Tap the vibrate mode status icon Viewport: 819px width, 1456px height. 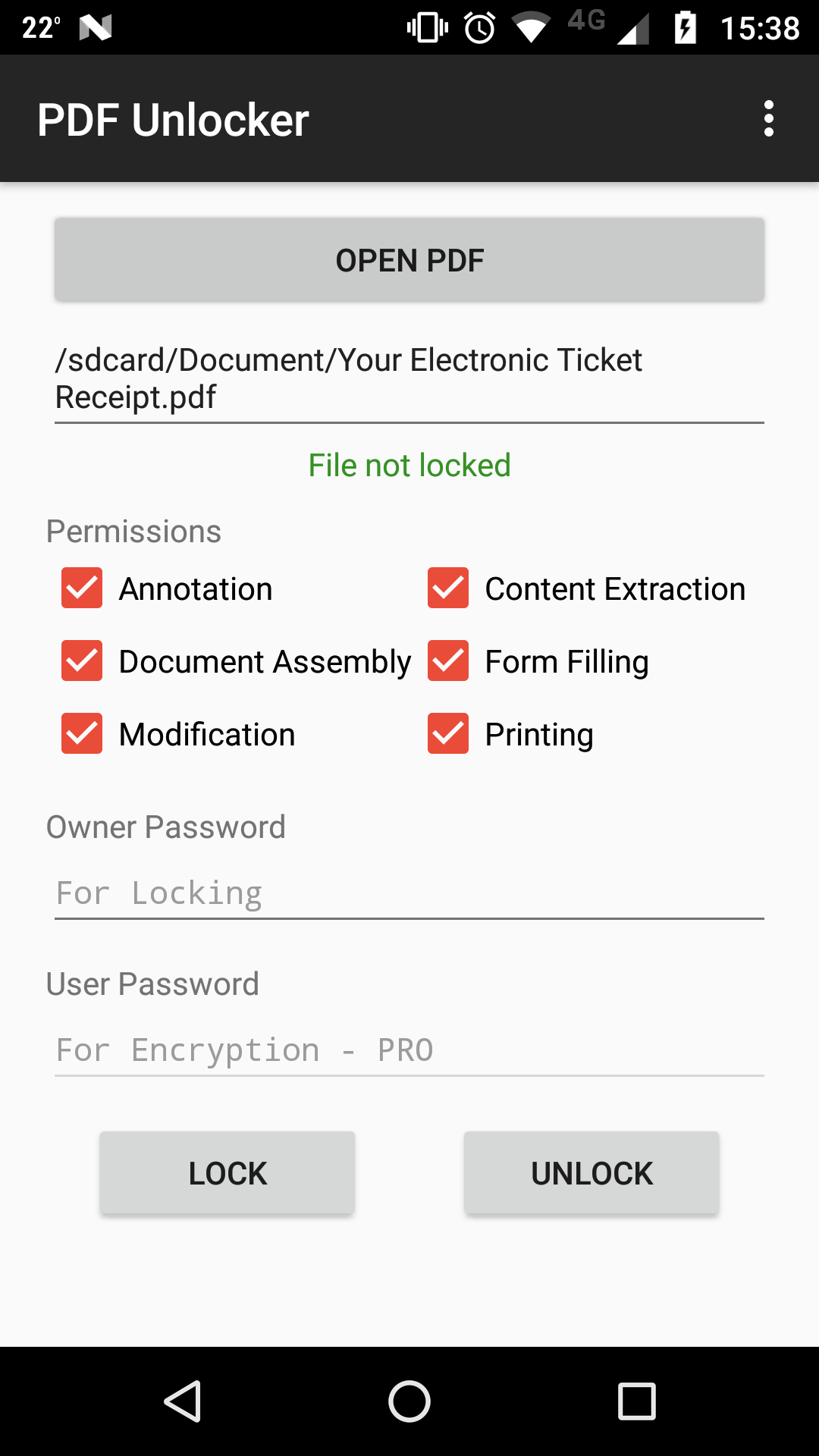428,29
